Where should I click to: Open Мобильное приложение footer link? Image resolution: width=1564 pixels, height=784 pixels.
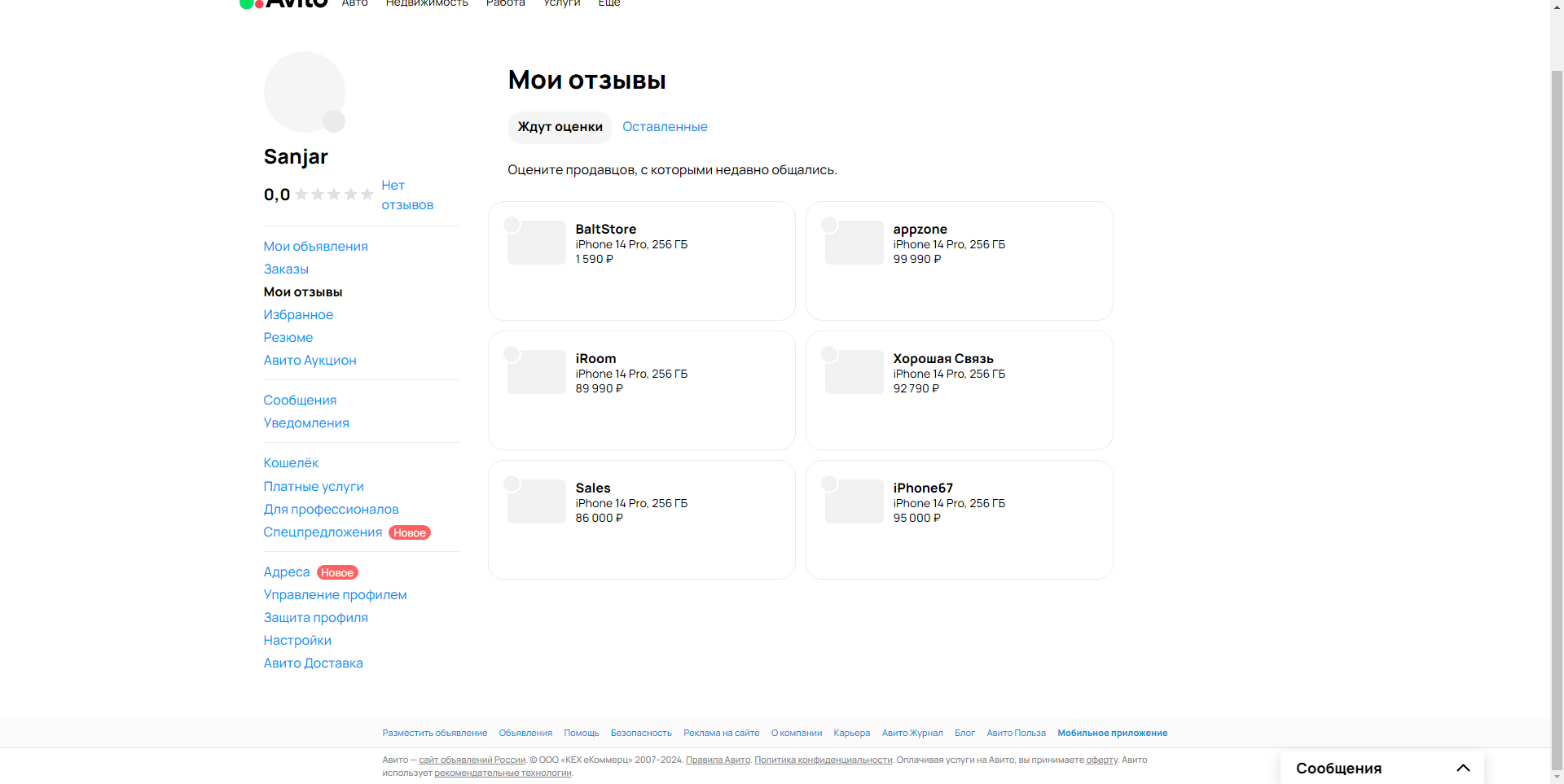point(1113,733)
